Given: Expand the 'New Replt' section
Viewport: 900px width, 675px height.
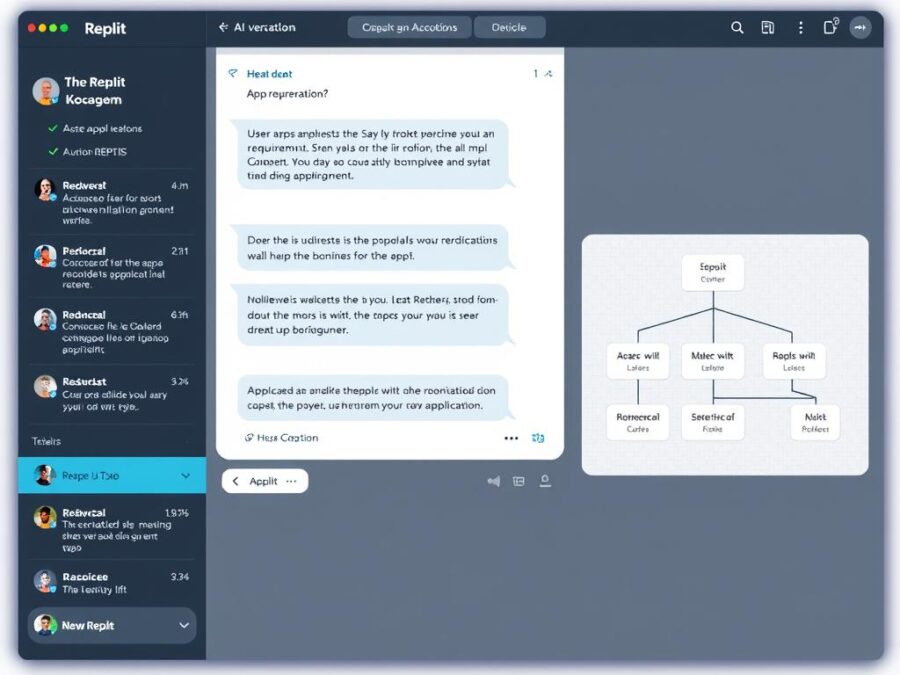Looking at the screenshot, I should pos(184,626).
